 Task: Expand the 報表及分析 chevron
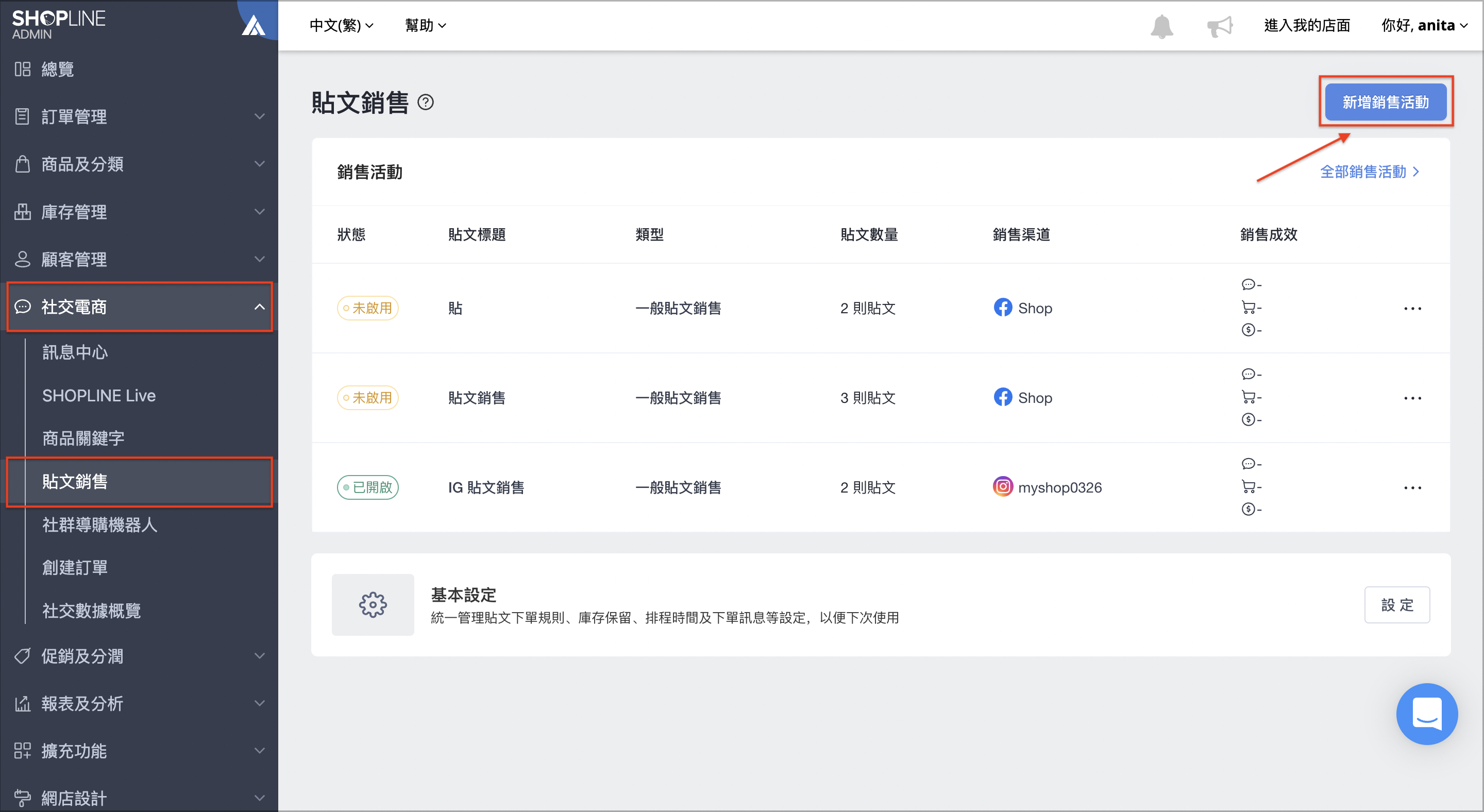[x=260, y=703]
